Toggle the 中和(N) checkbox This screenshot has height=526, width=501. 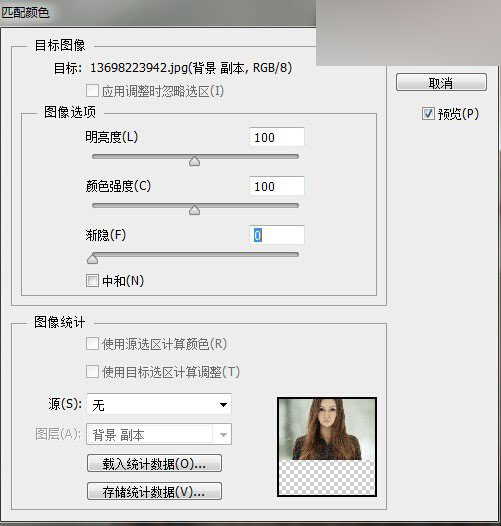(x=92, y=280)
